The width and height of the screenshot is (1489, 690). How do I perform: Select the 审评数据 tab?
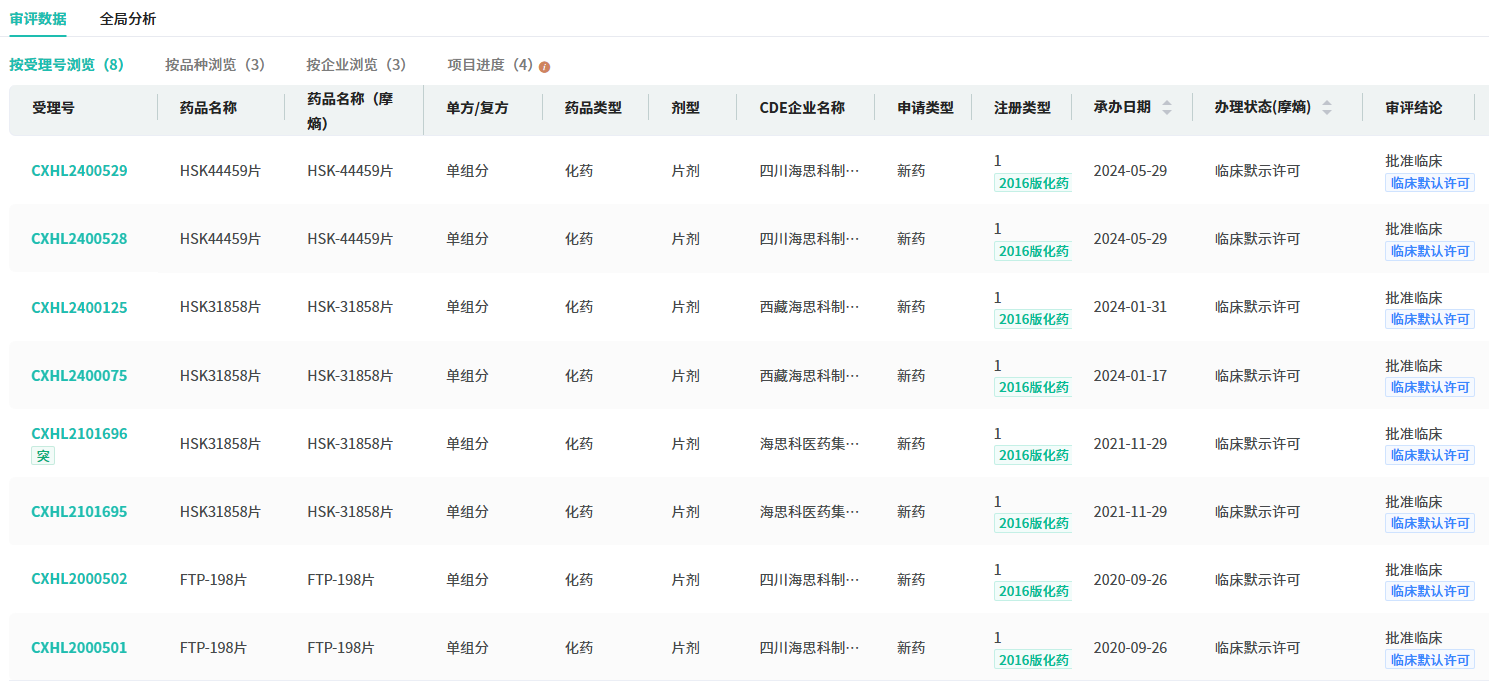[38, 19]
